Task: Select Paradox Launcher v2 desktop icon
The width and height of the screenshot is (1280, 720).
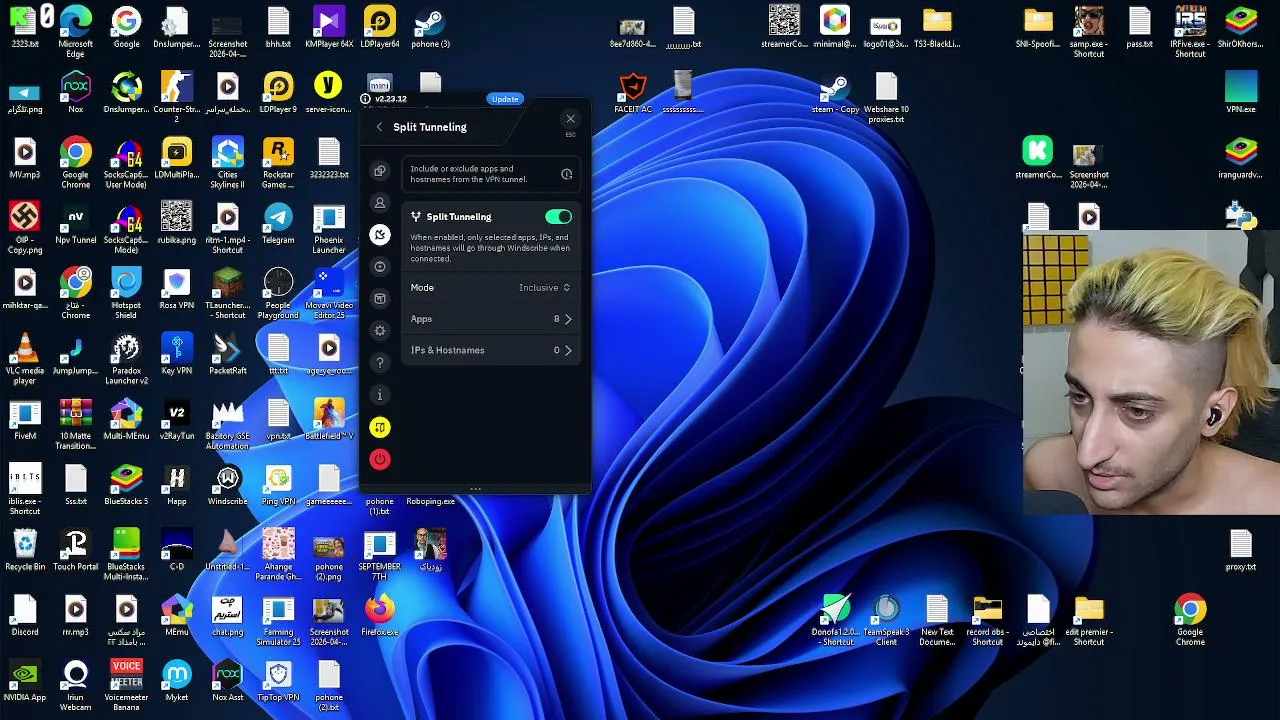Action: (126, 359)
